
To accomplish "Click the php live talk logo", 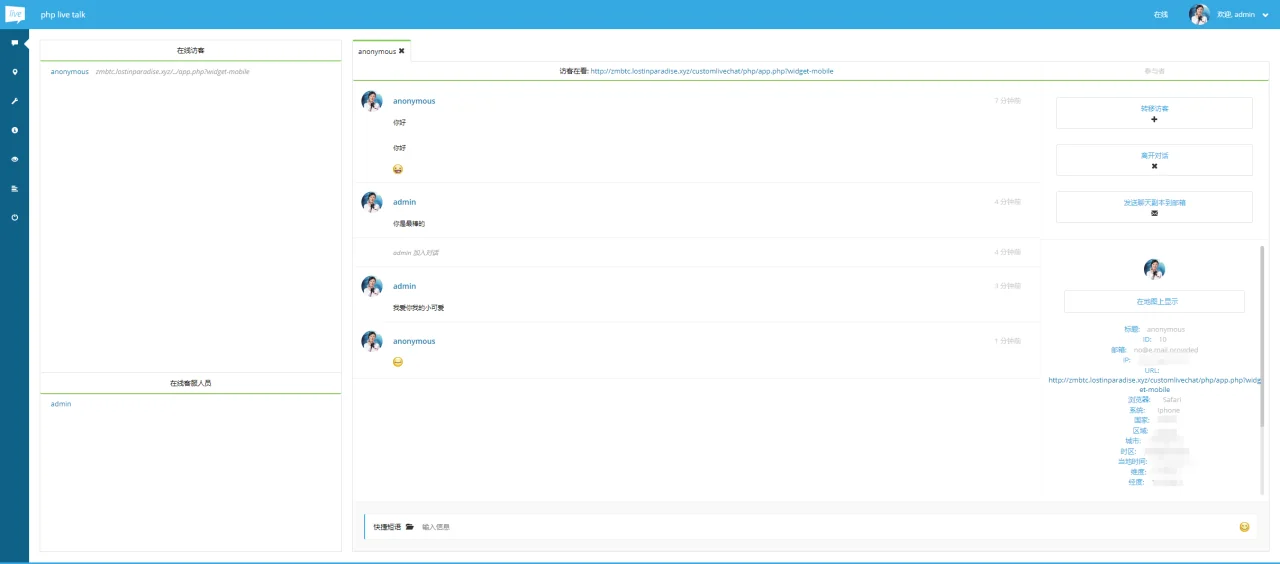I will click(x=15, y=14).
